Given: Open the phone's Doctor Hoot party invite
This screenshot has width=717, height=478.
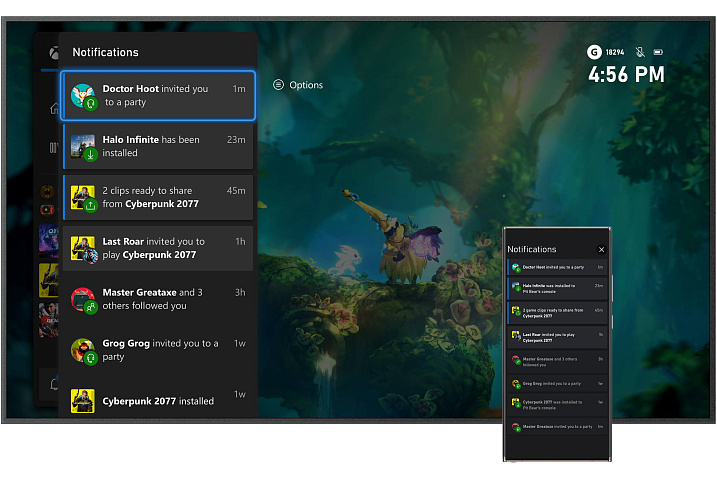Looking at the screenshot, I should [557, 267].
